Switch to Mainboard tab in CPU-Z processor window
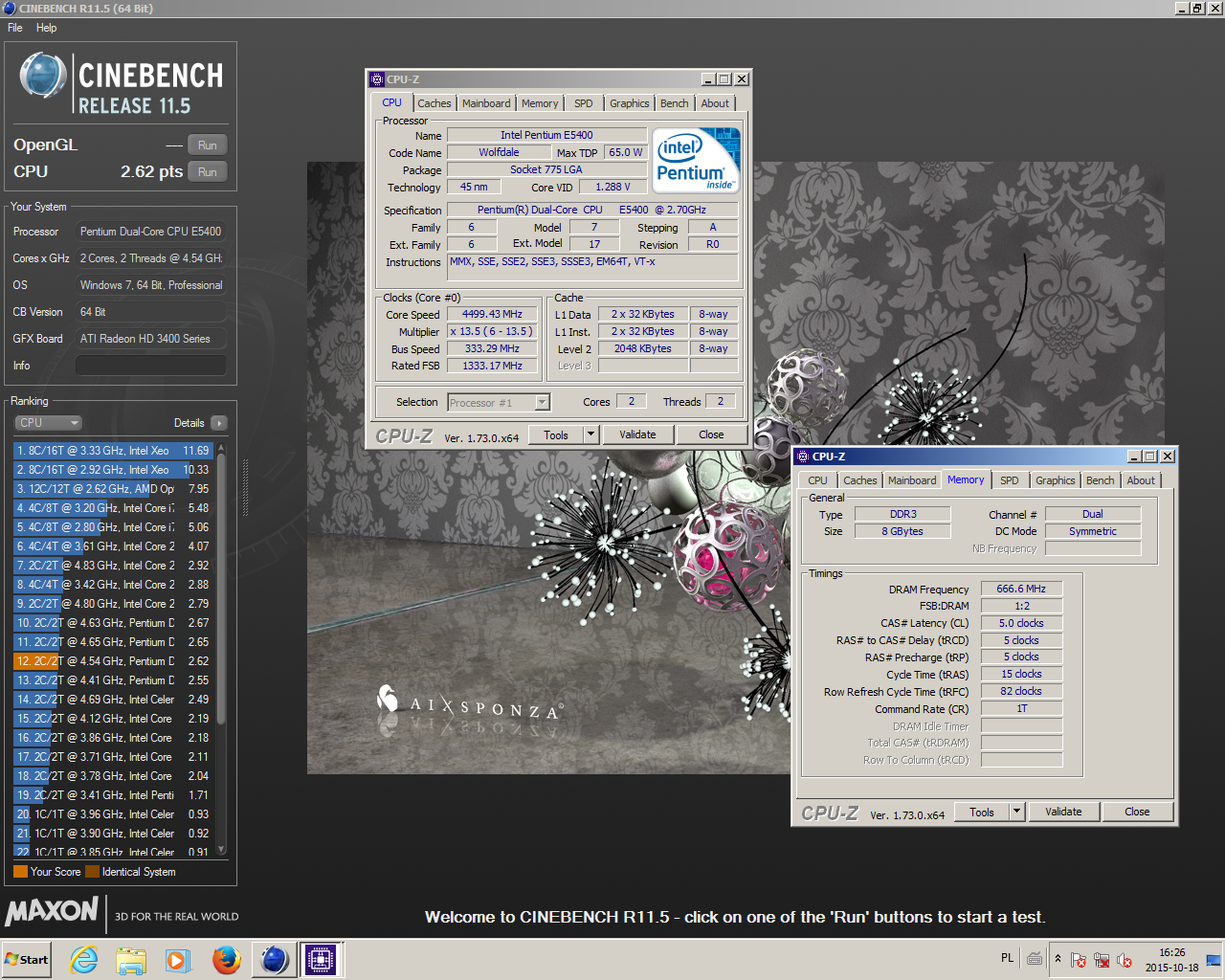This screenshot has height=980, width=1225. coord(486,103)
